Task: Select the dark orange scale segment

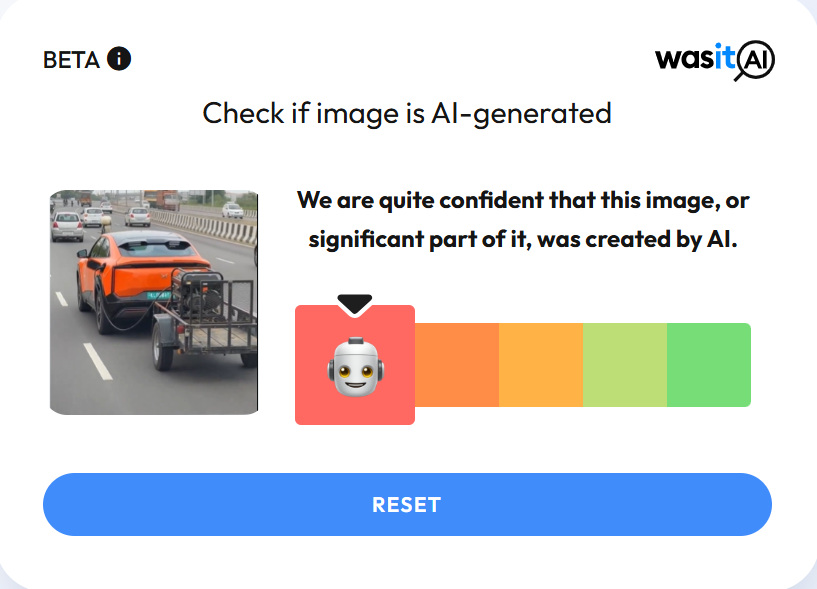Action: click(457, 365)
